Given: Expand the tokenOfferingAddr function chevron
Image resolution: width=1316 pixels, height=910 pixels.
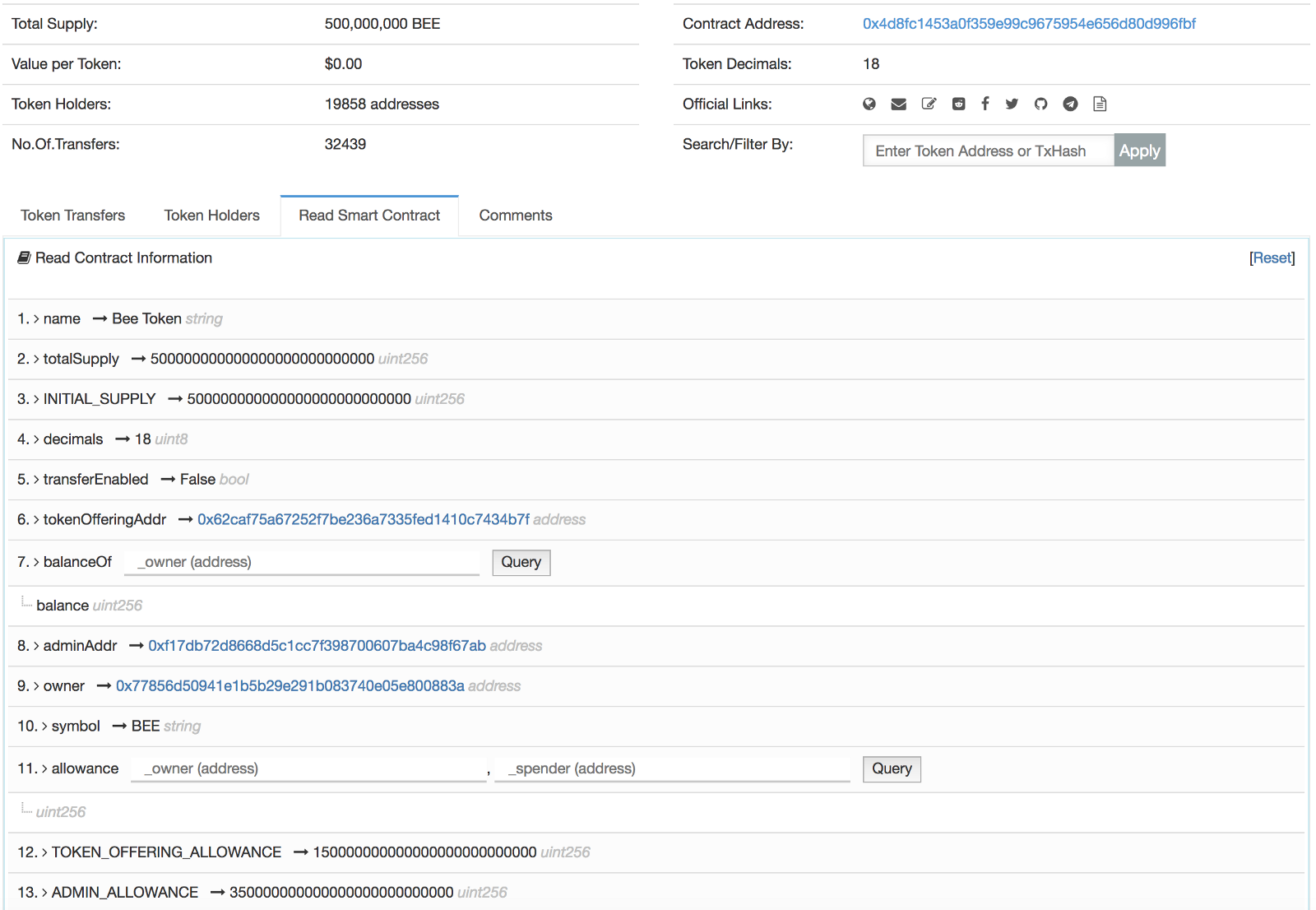Looking at the screenshot, I should point(36,520).
